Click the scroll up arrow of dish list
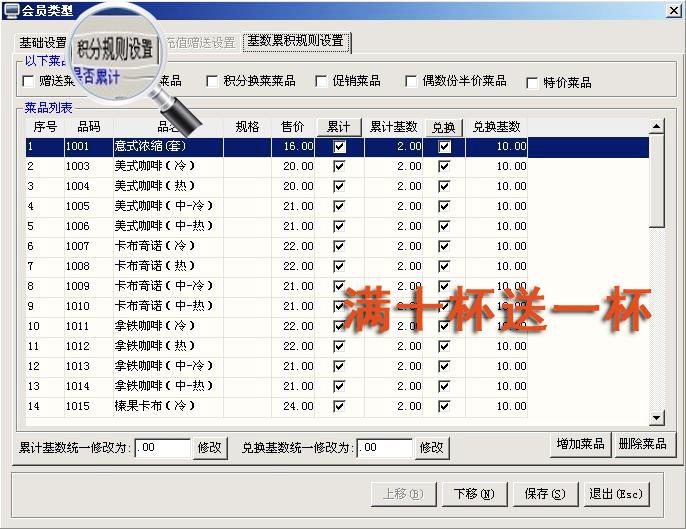This screenshot has width=686, height=529. [x=657, y=126]
